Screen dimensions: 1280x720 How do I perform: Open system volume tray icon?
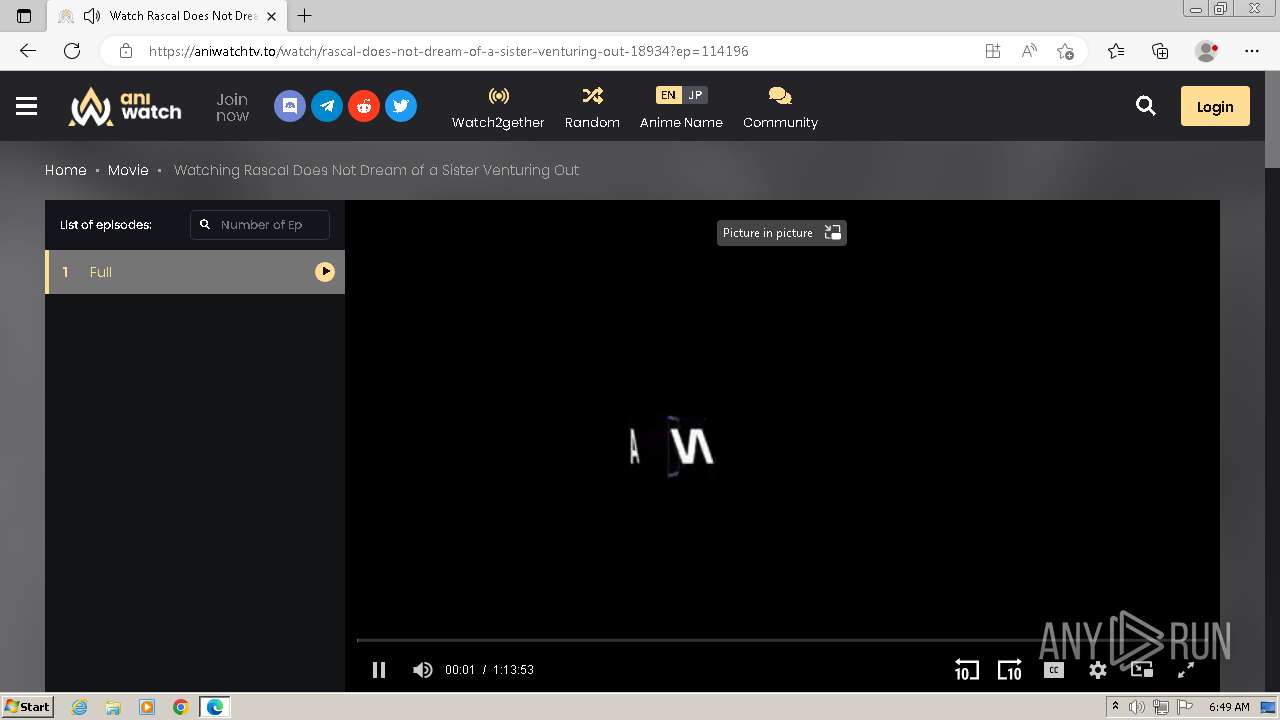(1137, 707)
